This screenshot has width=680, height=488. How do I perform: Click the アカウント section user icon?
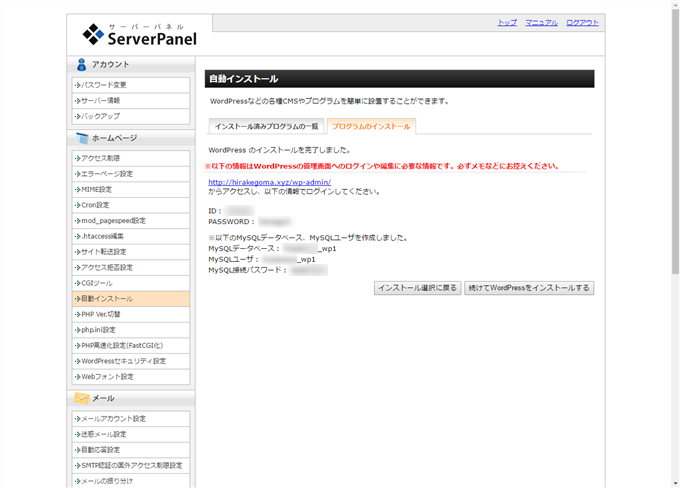(x=81, y=64)
